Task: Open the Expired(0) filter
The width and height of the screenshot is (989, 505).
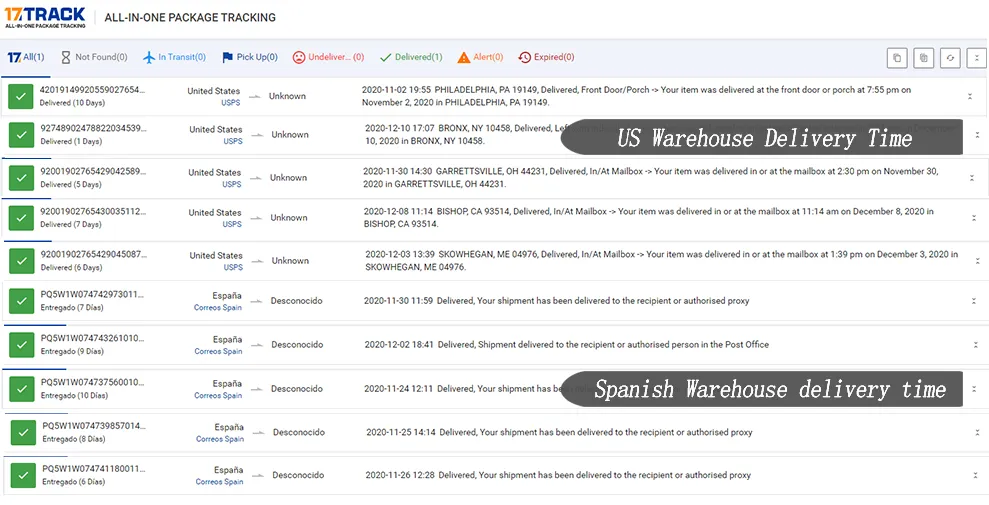Action: coord(546,57)
